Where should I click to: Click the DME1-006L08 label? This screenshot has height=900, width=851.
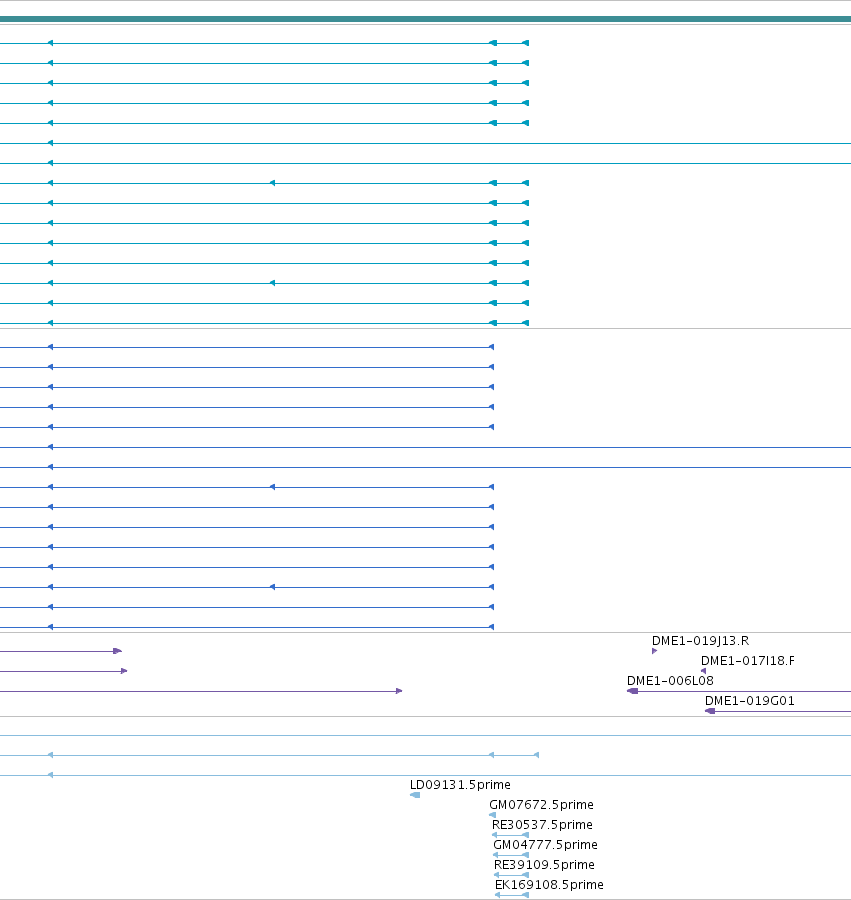[670, 681]
